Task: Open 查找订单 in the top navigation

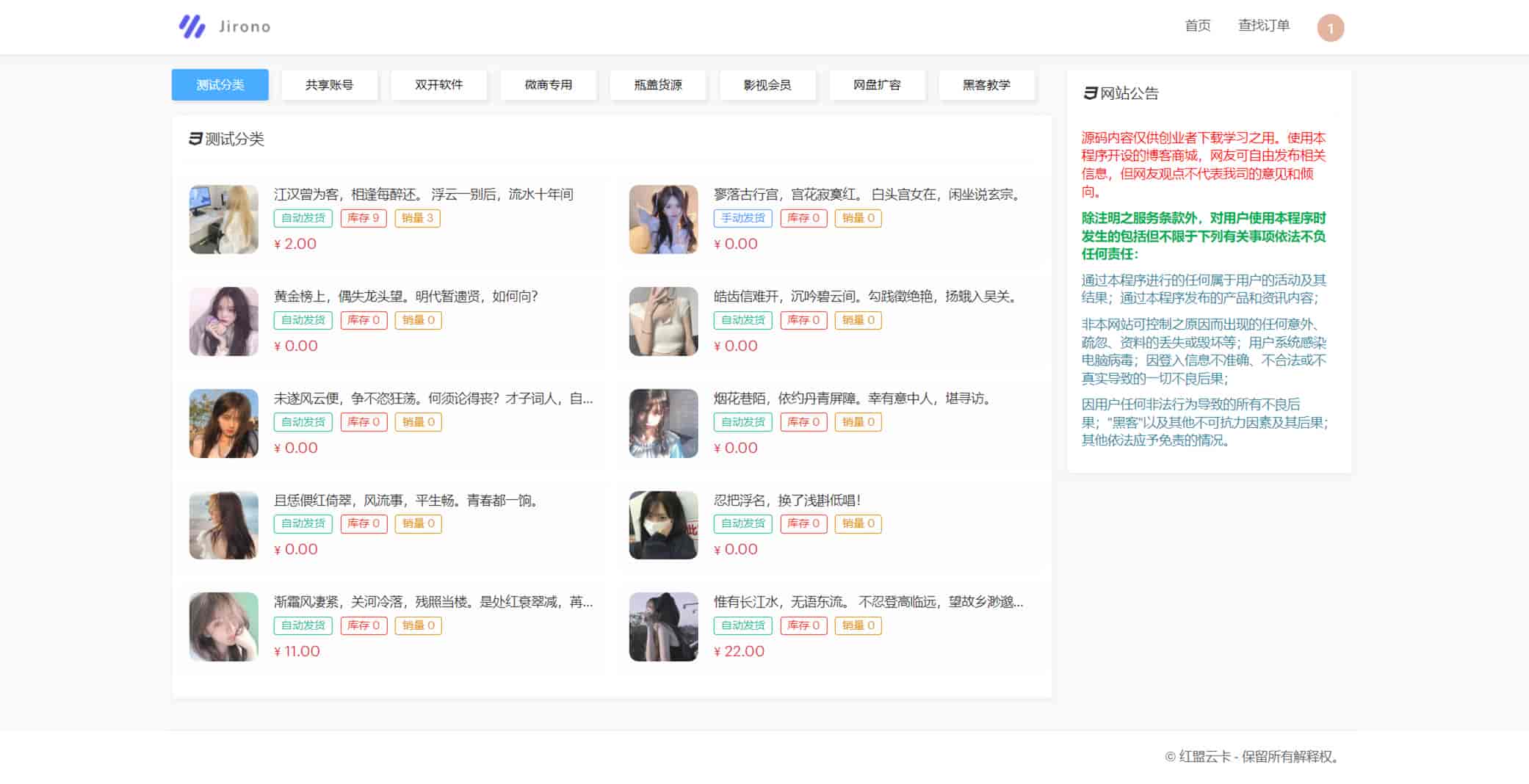Action: [1264, 26]
